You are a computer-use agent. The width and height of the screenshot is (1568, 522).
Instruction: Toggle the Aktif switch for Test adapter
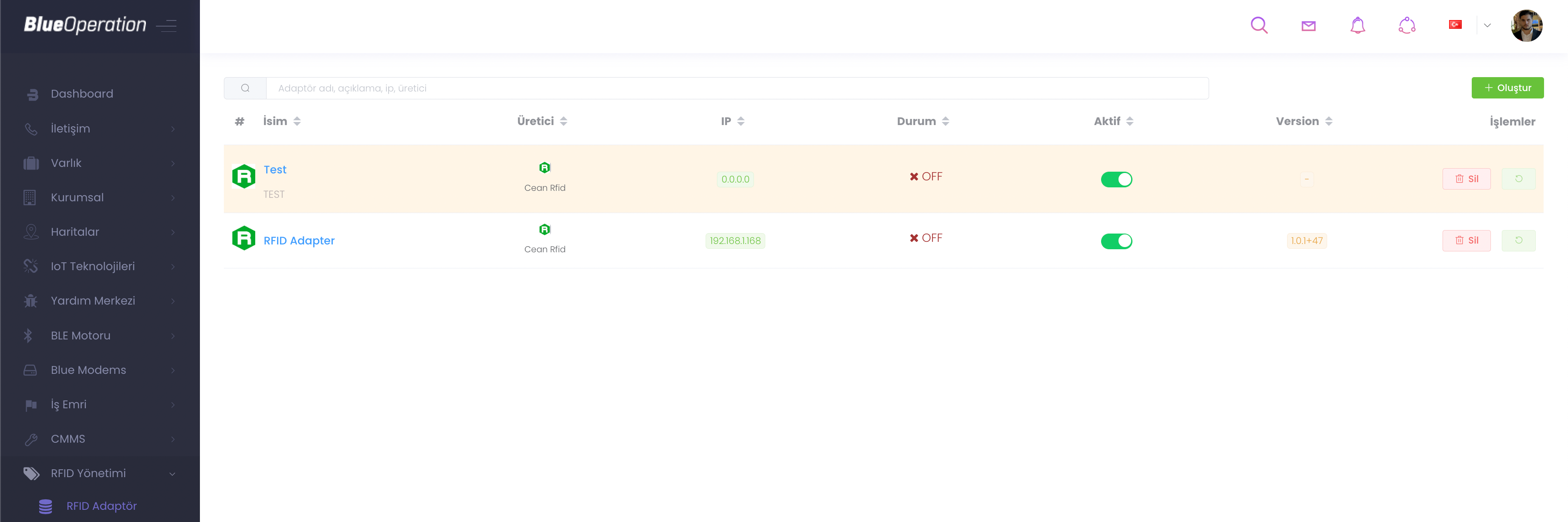pyautogui.click(x=1116, y=180)
